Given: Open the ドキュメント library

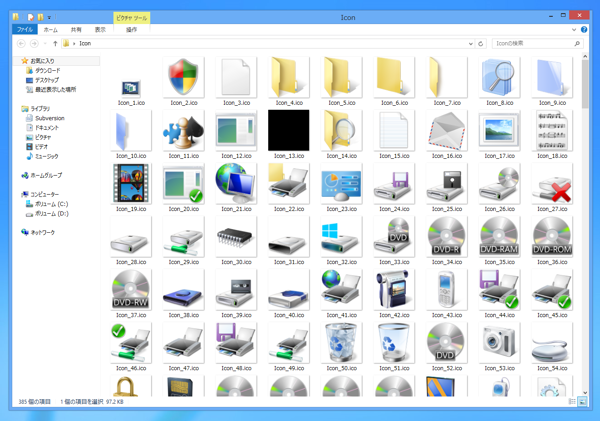Looking at the screenshot, I should click(47, 128).
